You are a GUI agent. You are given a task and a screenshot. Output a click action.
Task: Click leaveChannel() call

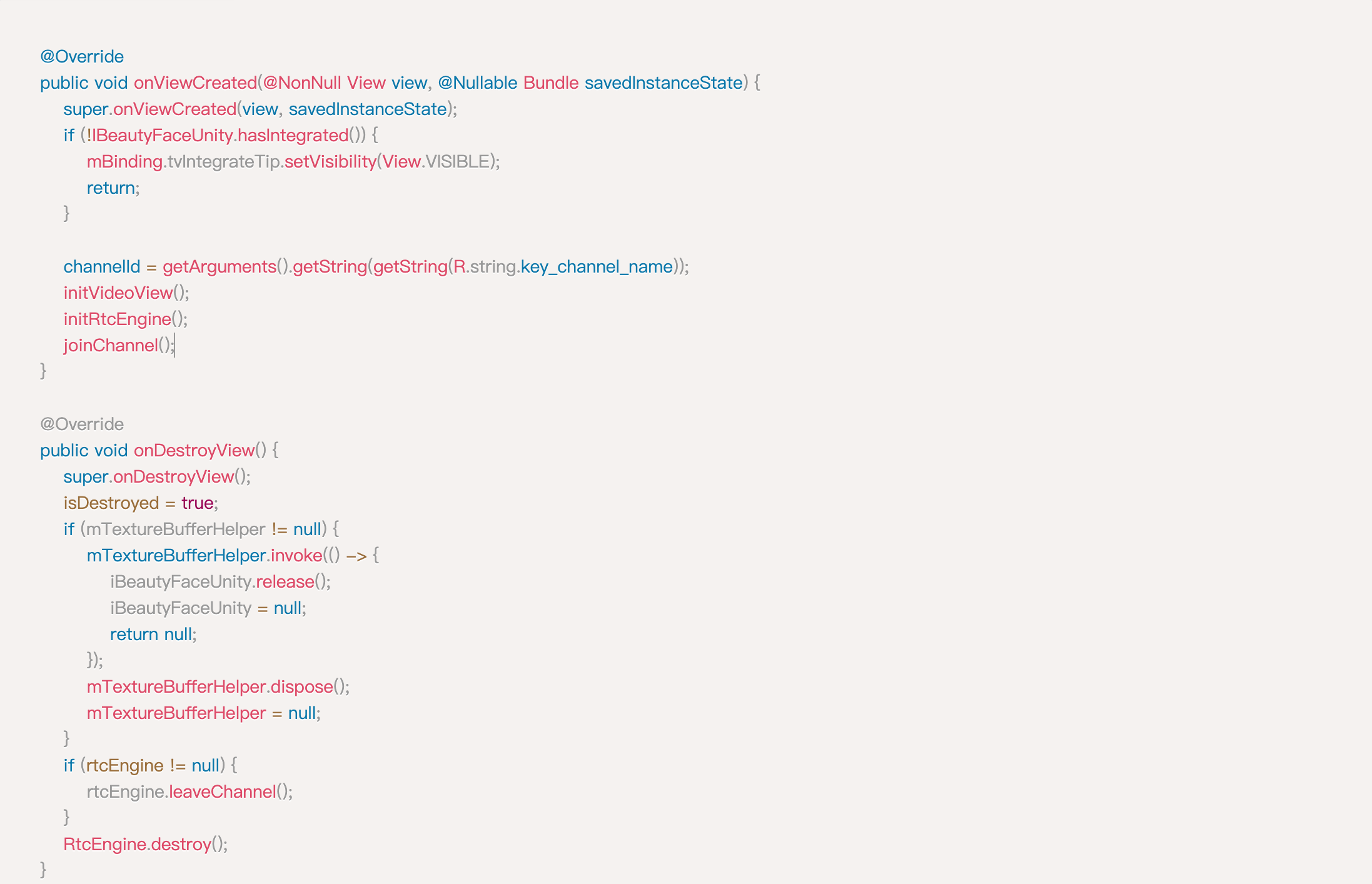231,791
